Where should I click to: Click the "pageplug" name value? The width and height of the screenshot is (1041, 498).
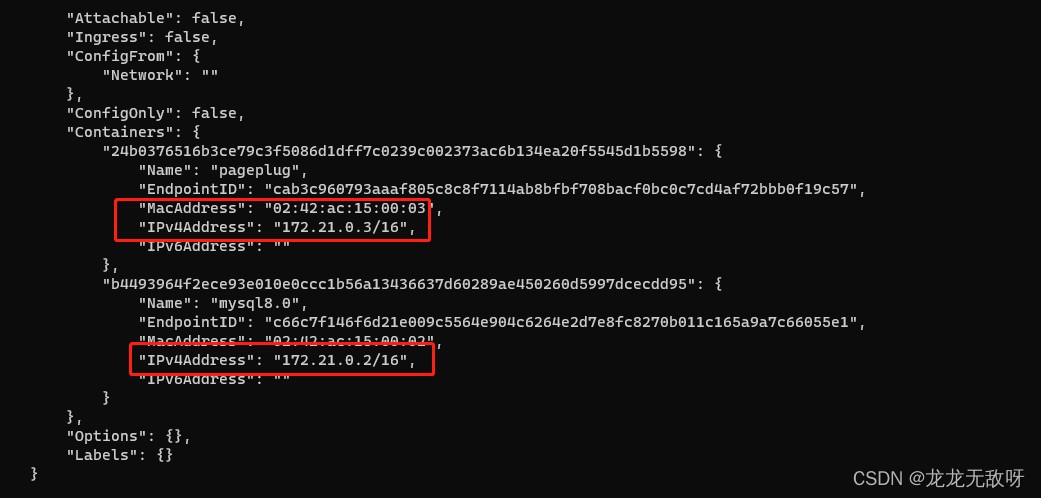point(264,170)
